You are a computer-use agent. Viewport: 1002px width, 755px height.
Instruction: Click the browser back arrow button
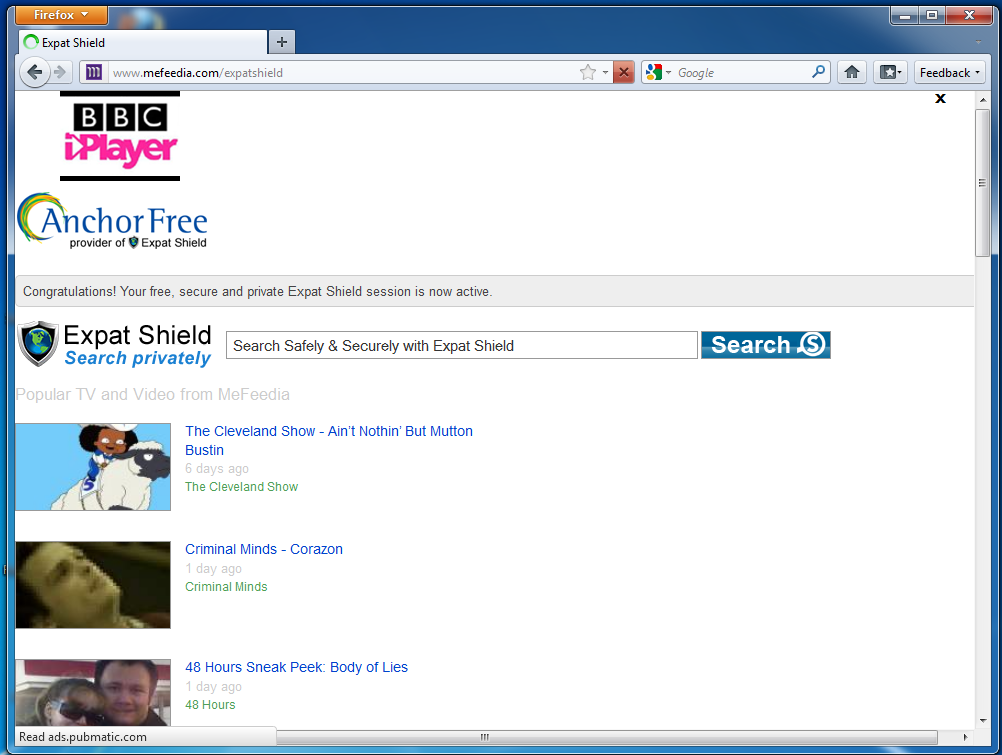coord(34,72)
